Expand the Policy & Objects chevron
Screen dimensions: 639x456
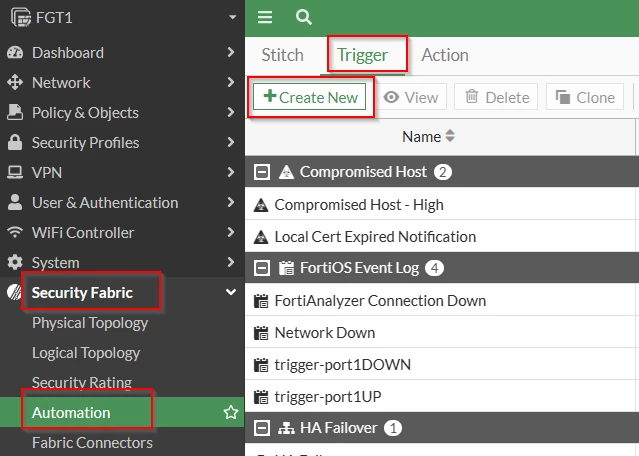[x=231, y=112]
